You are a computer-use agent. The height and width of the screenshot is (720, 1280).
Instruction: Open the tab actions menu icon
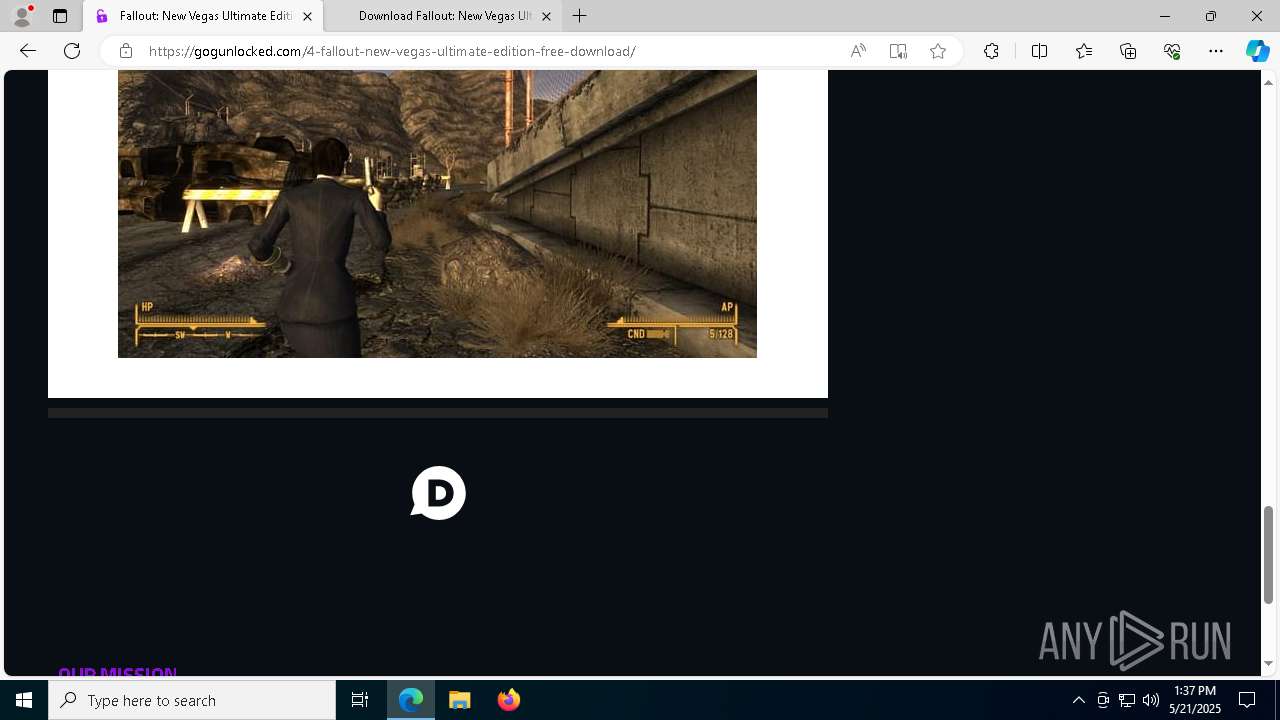tap(60, 16)
